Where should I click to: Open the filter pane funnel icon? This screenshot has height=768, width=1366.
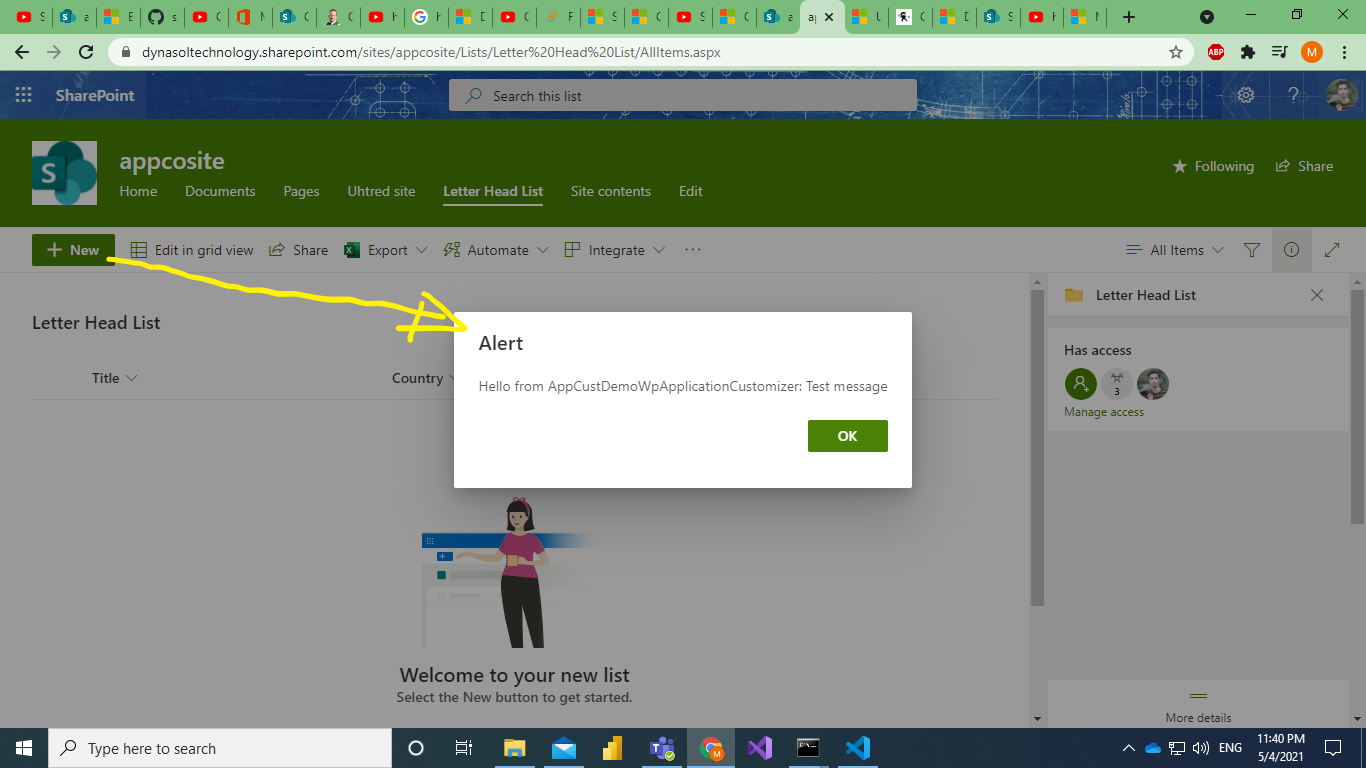tap(1251, 249)
